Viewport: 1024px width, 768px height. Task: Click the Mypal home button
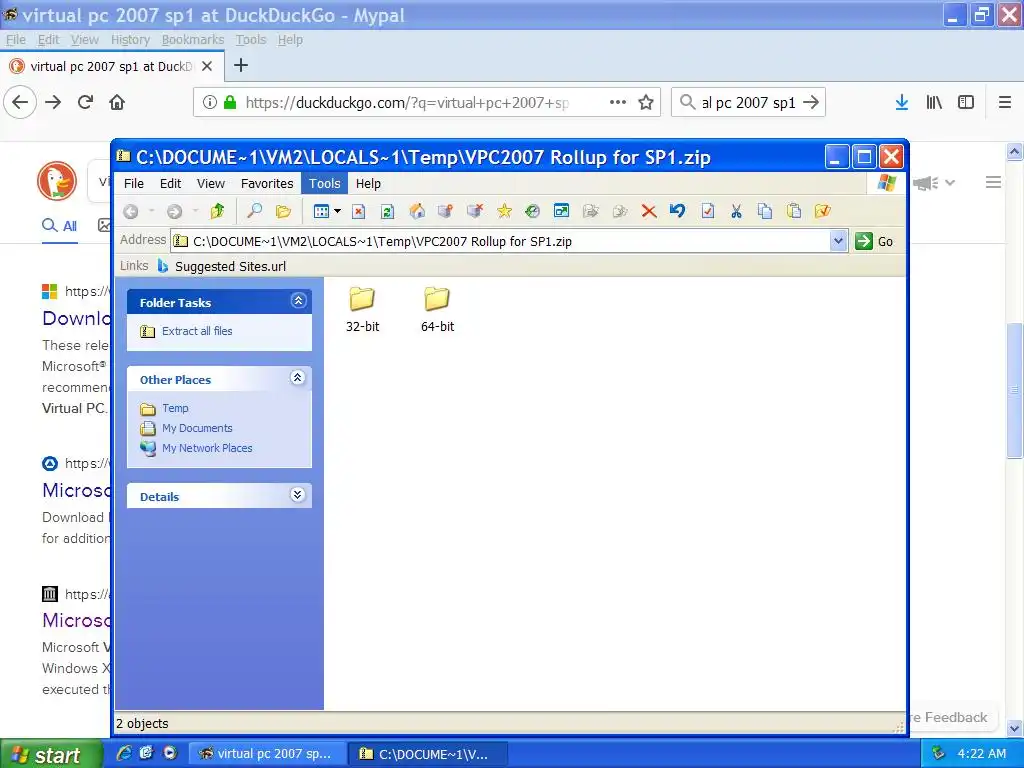coord(117,103)
